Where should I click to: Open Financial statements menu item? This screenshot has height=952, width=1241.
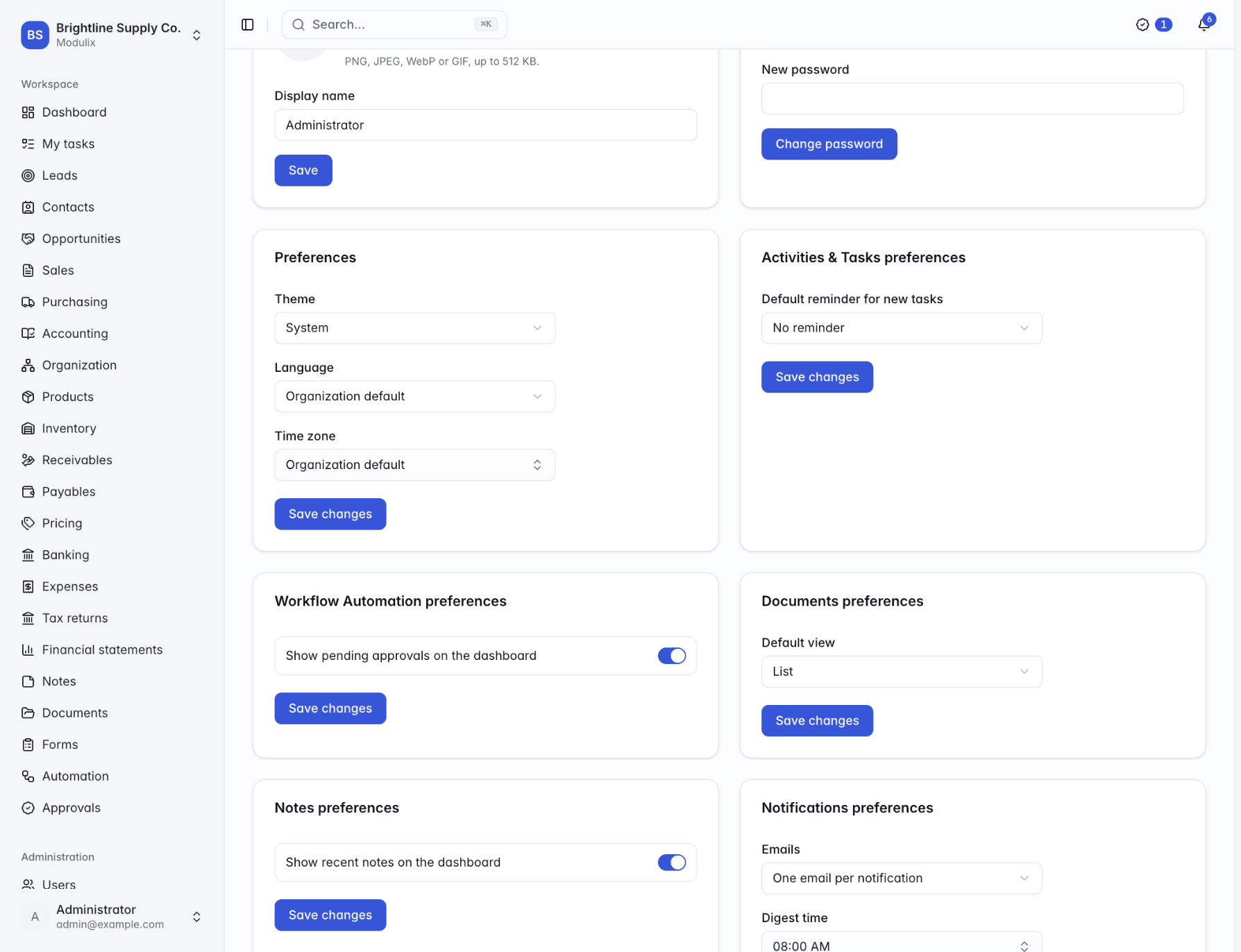[102, 649]
